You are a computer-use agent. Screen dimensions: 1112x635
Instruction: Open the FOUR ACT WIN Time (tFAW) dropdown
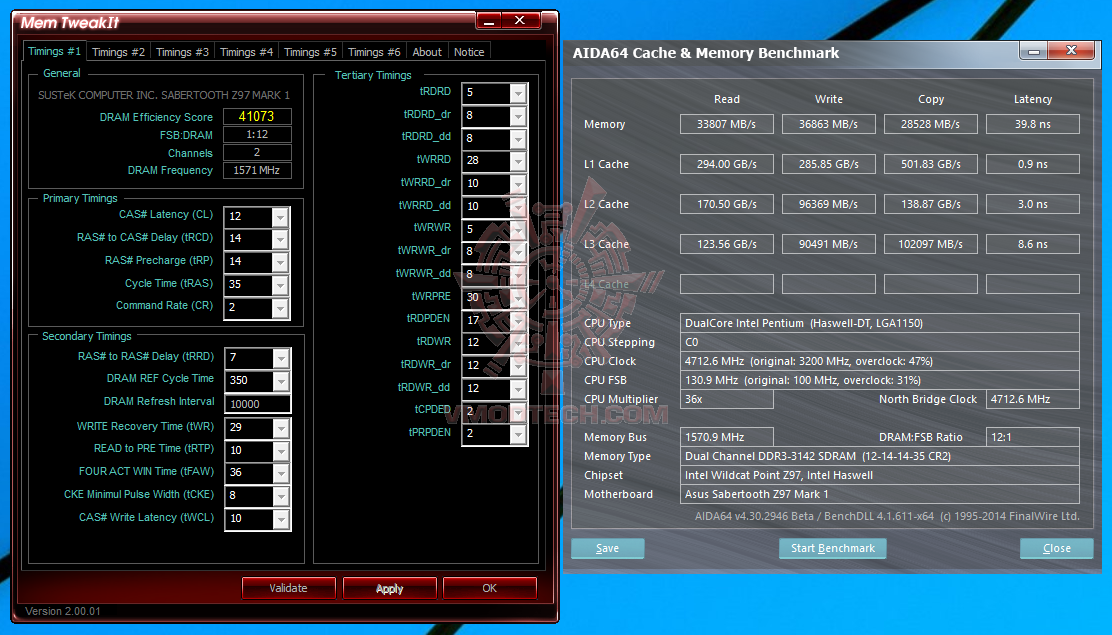point(281,473)
